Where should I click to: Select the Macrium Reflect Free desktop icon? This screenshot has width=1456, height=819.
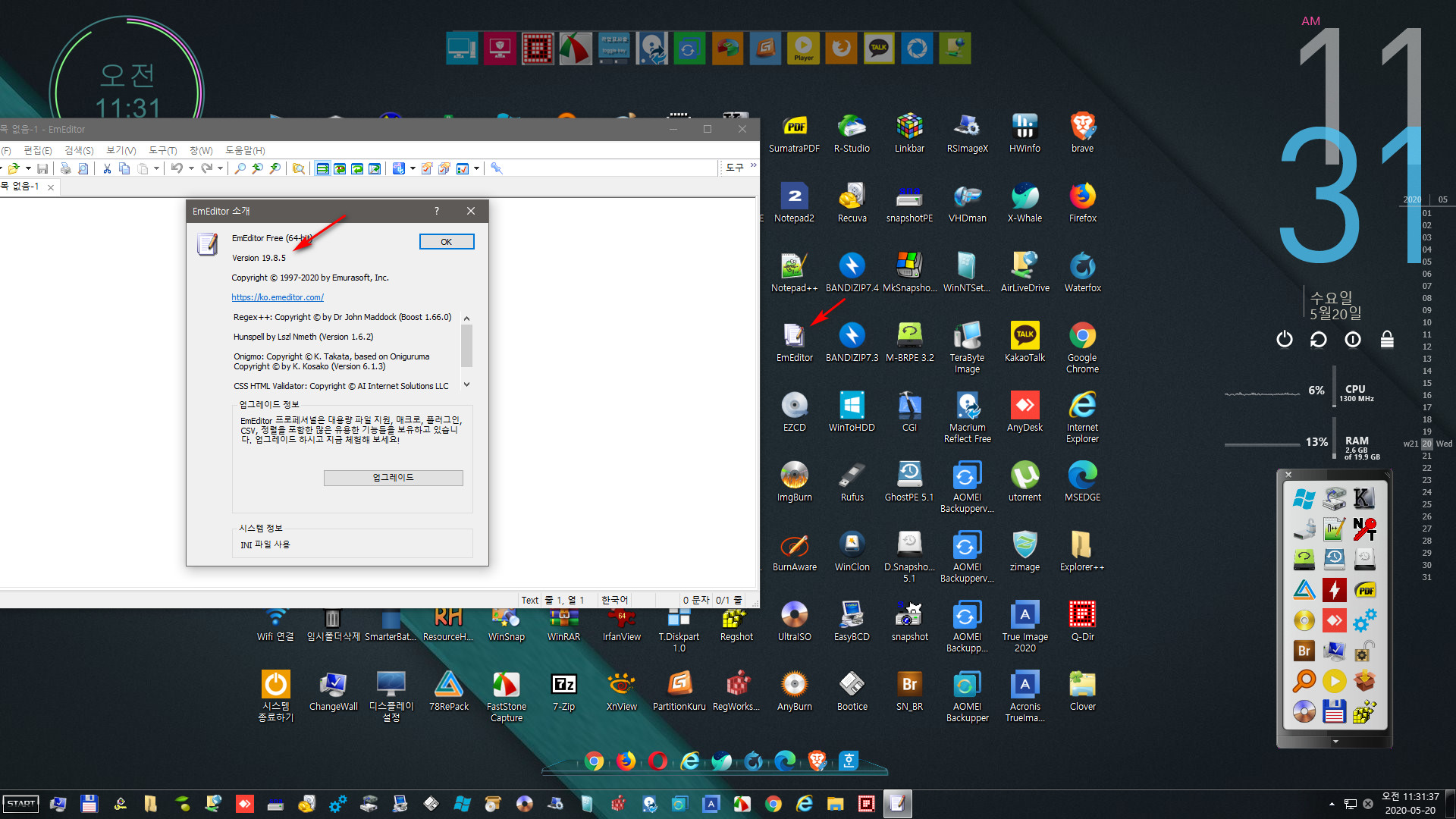point(967,417)
